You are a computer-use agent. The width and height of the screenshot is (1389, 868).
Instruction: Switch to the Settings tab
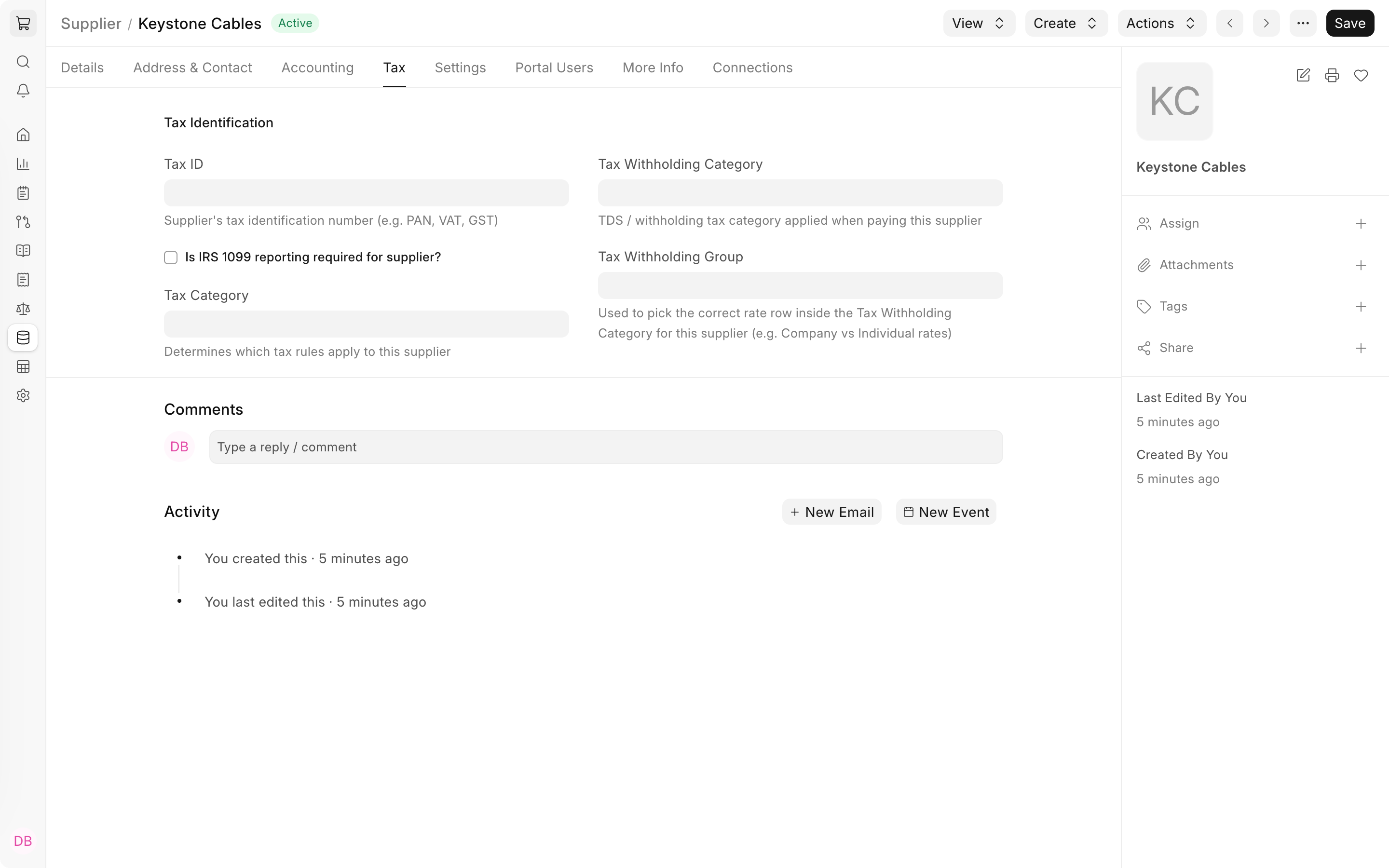tap(460, 68)
